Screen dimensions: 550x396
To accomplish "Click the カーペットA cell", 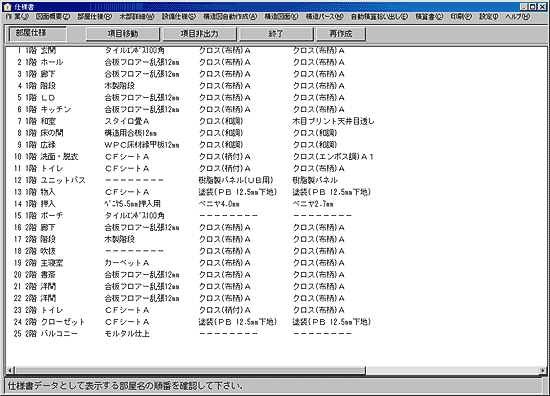I will [x=127, y=263].
